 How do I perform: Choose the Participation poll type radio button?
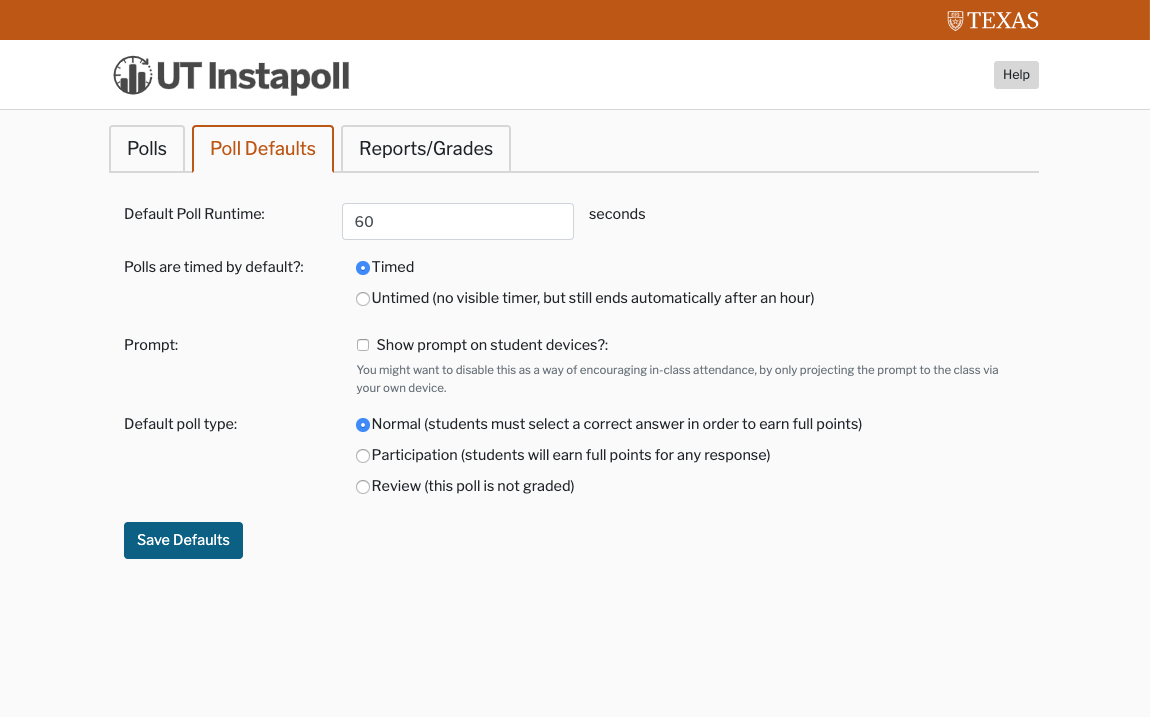click(363, 456)
